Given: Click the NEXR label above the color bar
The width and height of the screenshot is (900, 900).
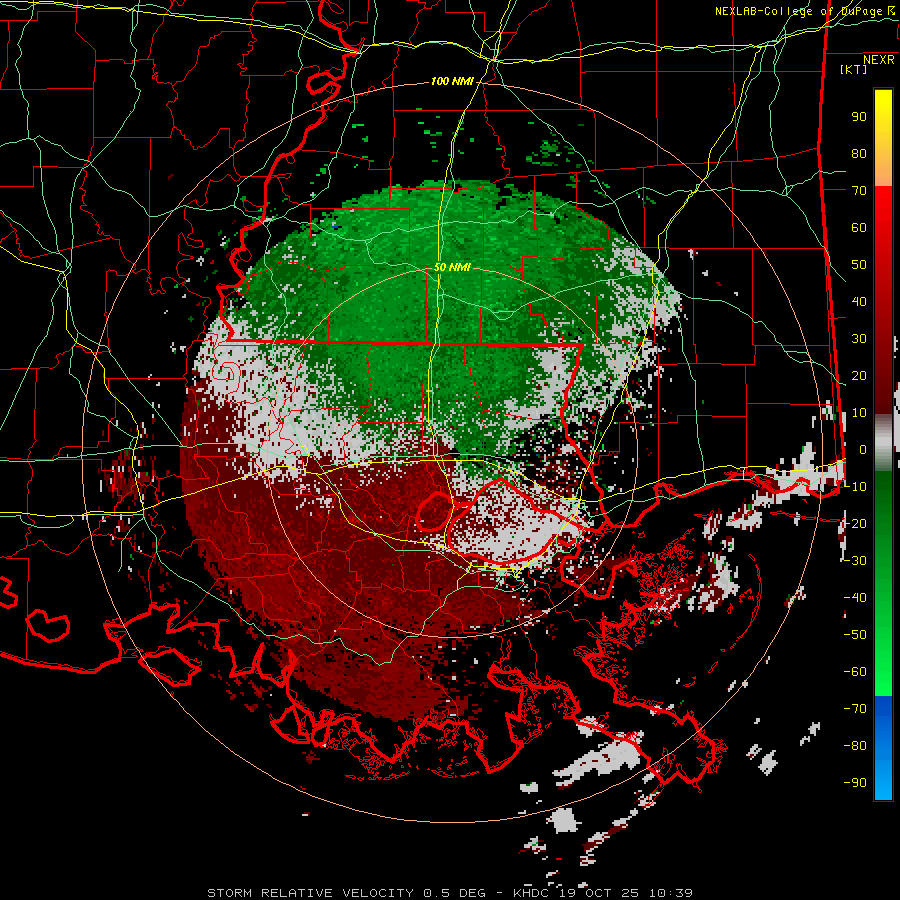Looking at the screenshot, I should pyautogui.click(x=879, y=60).
